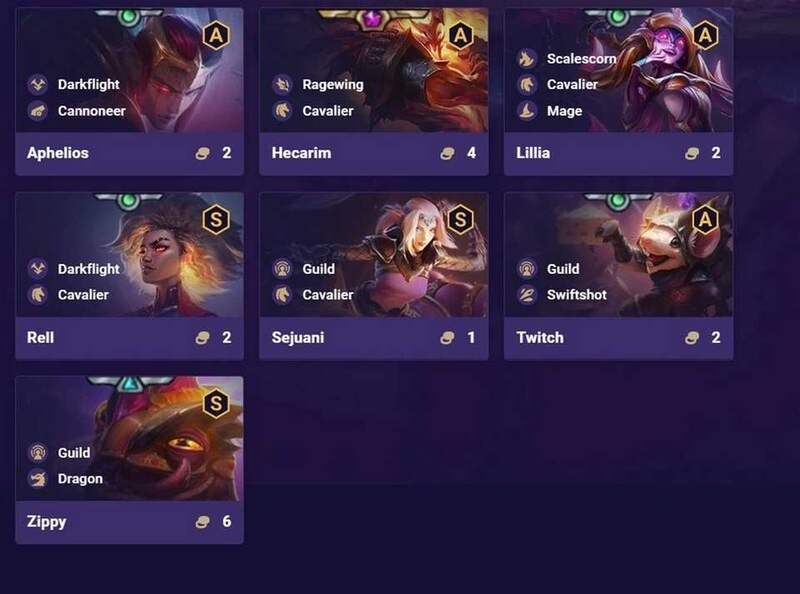This screenshot has height=594, width=800.
Task: Open the Aphelios champion name link
Action: [58, 153]
